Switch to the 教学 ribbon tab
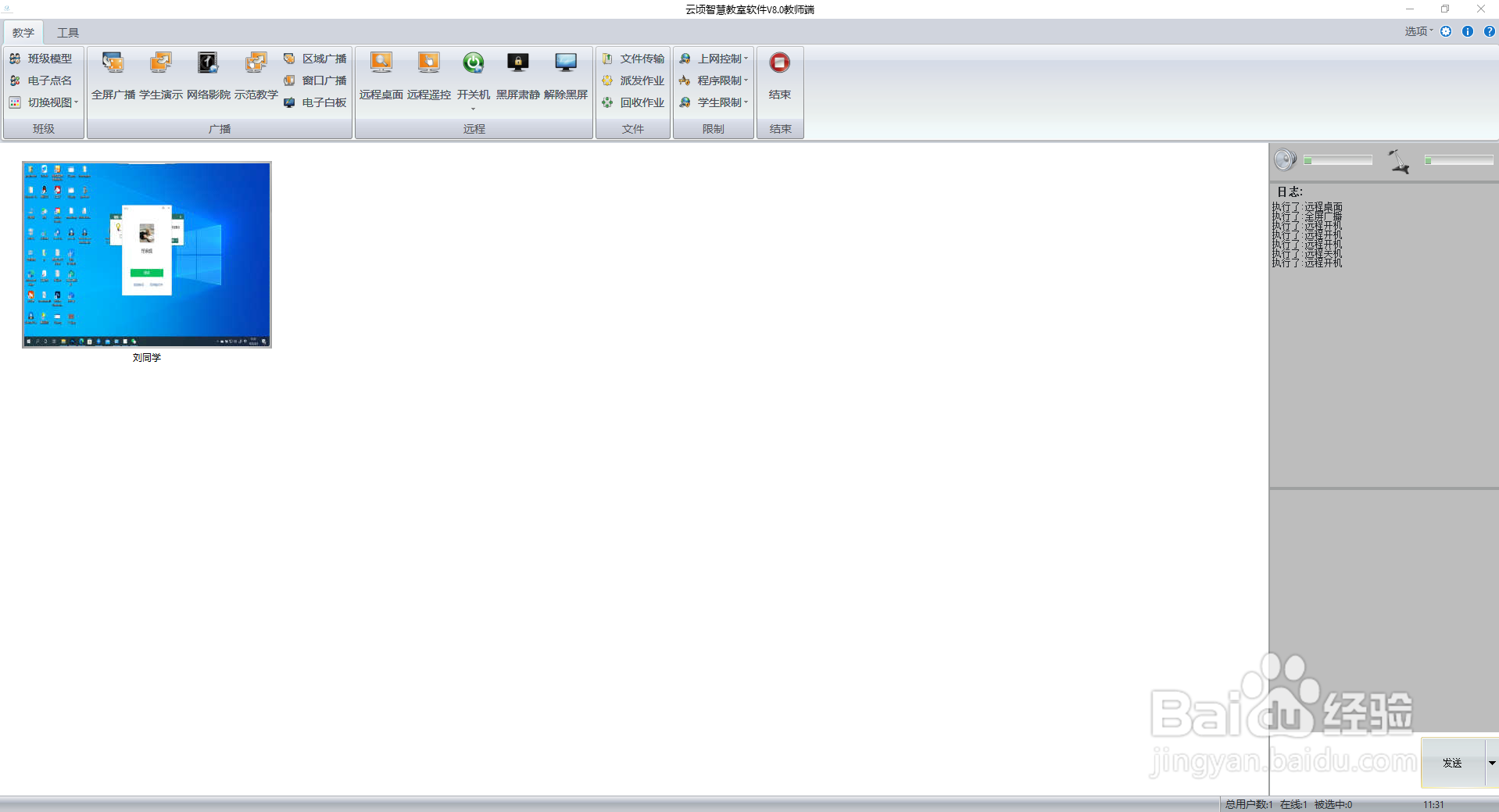Screen dimensions: 1499x812 click(x=23, y=33)
